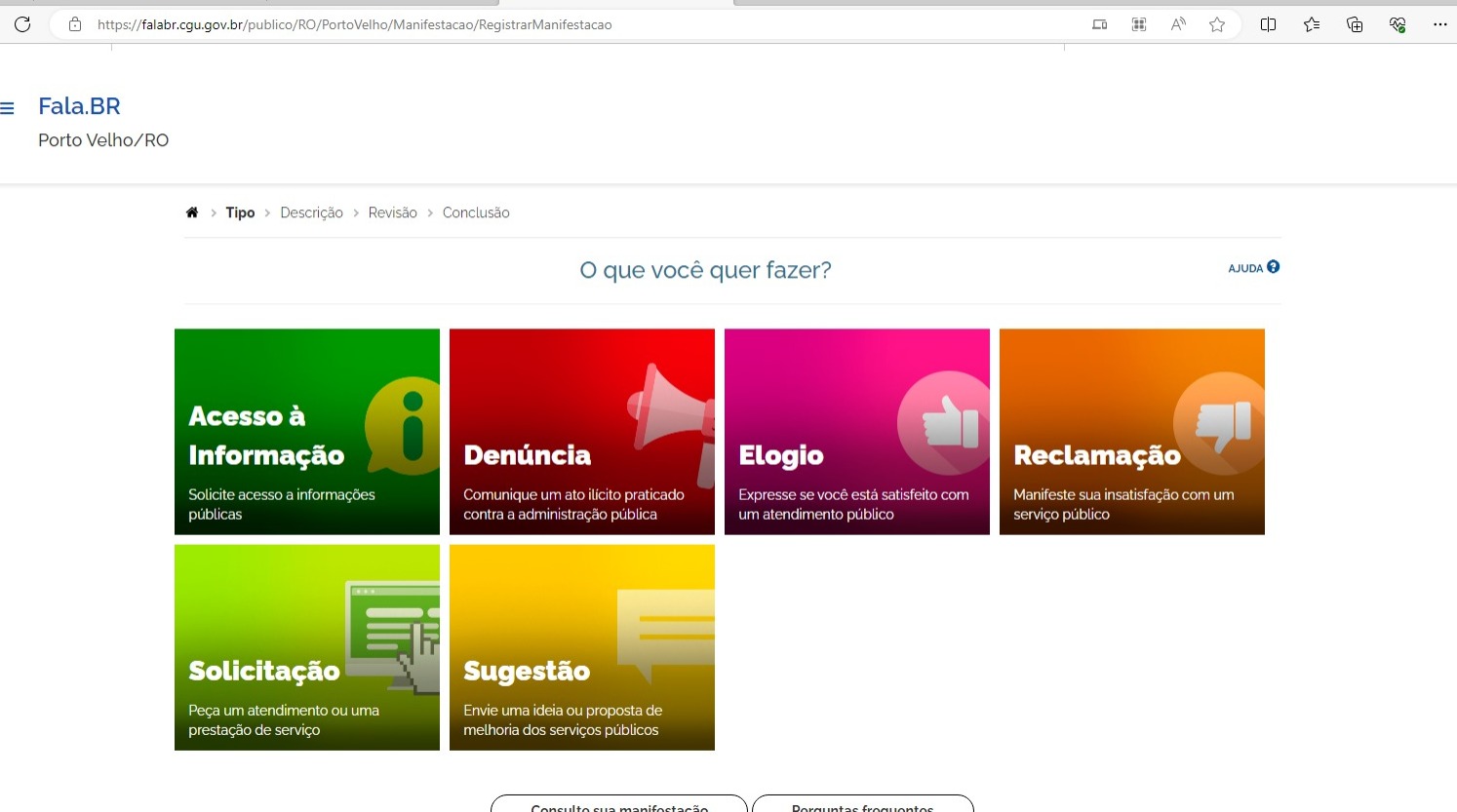Open the browser Settings and more menu
Viewport: 1457px width, 812px height.
pyautogui.click(x=1440, y=24)
